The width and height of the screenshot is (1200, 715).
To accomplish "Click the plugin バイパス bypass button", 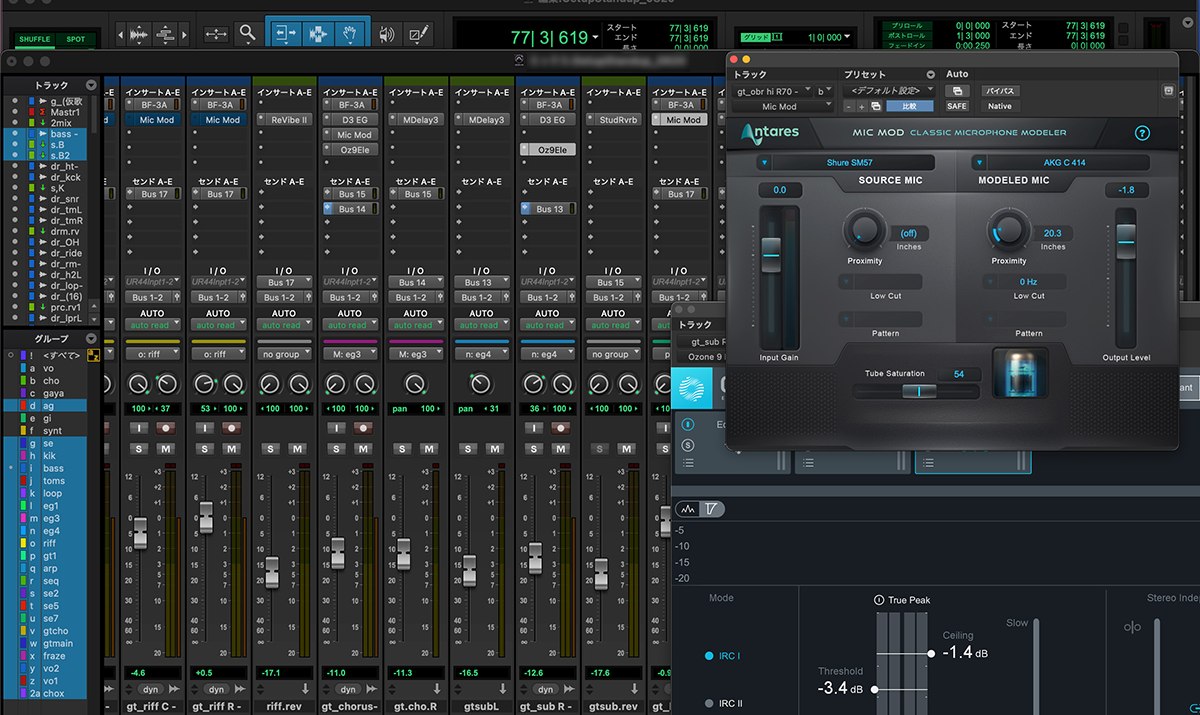I will [x=1000, y=90].
